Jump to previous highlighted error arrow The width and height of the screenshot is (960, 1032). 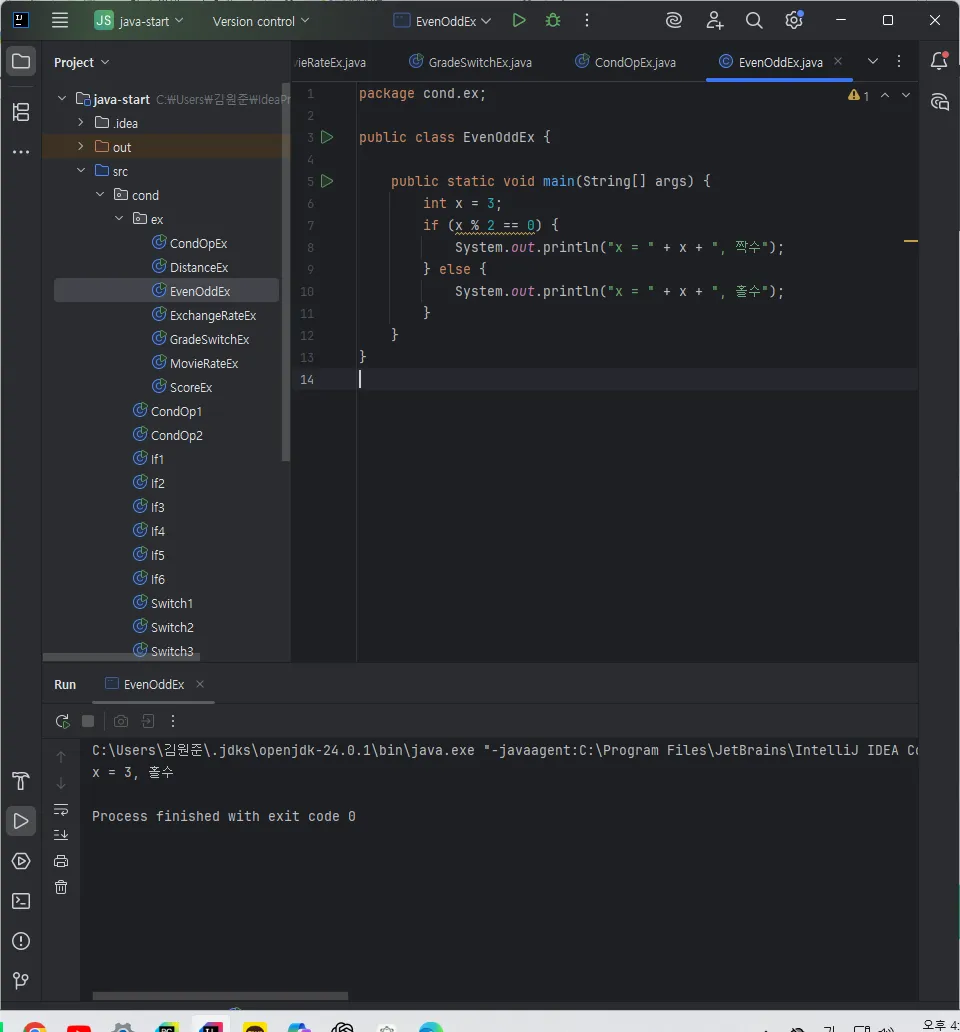point(885,95)
